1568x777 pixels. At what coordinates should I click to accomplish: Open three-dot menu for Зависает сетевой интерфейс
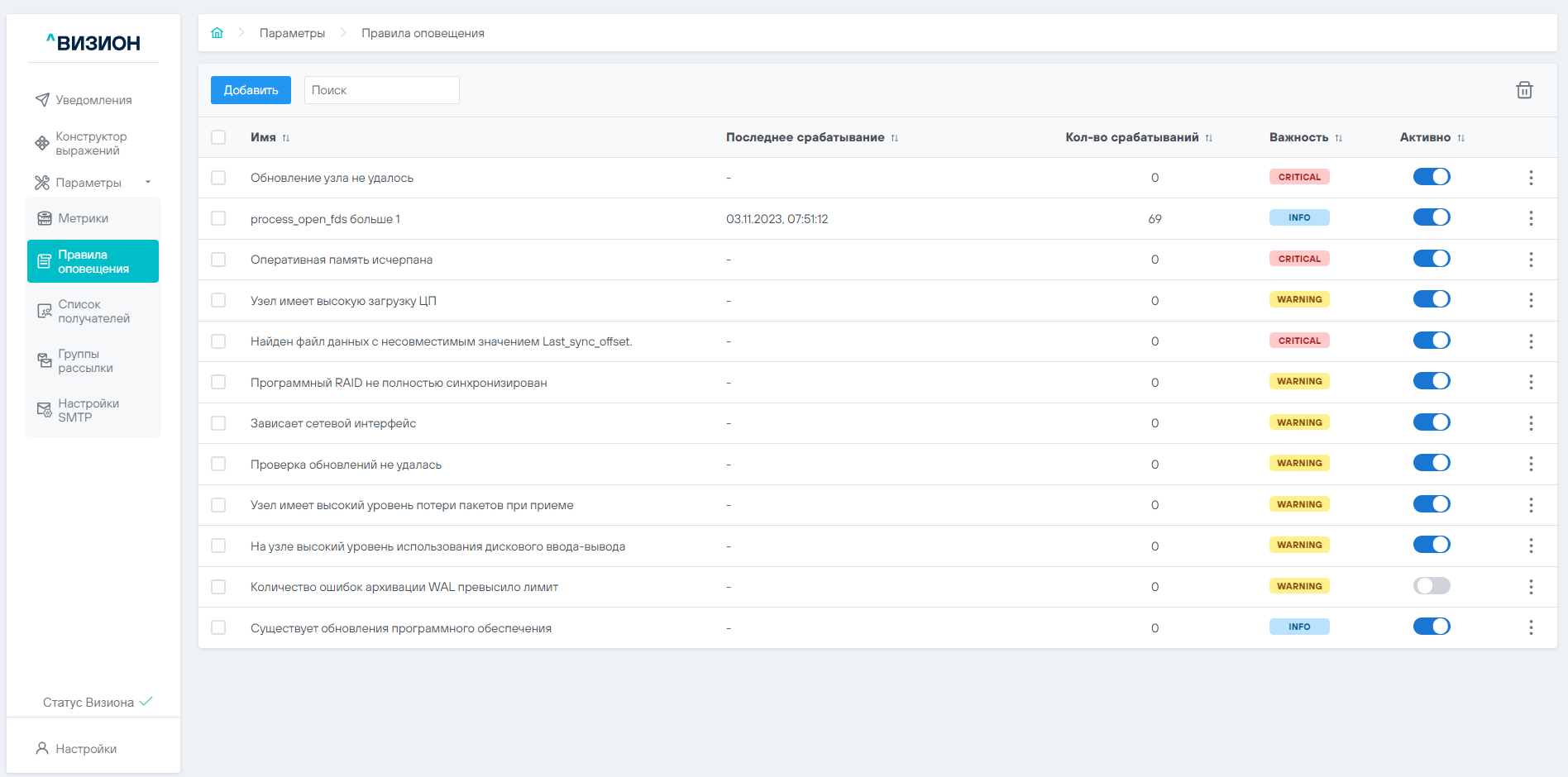(x=1531, y=423)
